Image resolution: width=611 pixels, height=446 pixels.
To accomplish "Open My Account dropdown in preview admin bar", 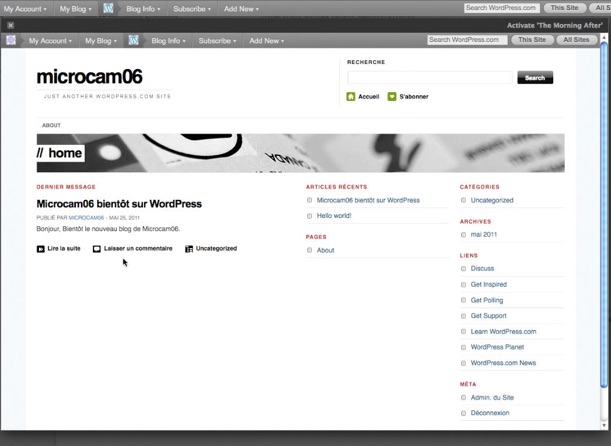I will point(50,41).
